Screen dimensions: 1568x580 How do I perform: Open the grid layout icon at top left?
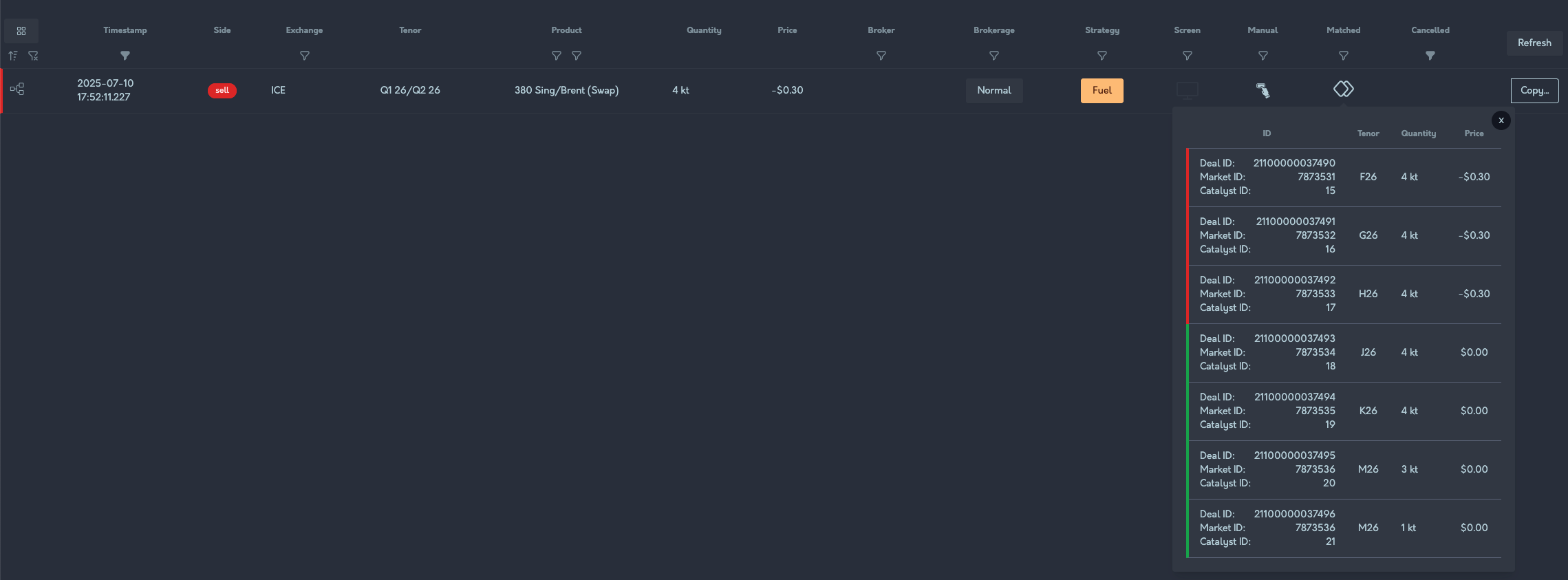click(x=21, y=31)
